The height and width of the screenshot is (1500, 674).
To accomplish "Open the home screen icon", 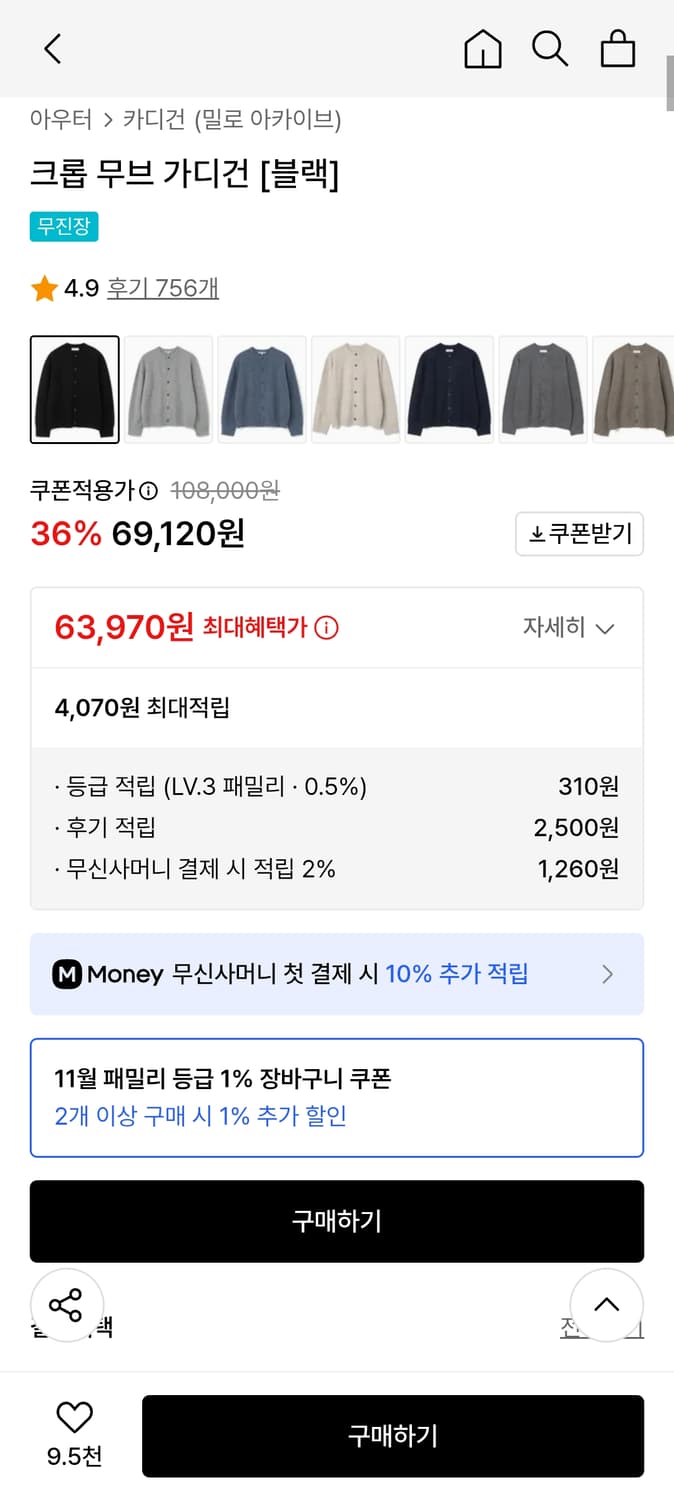I will (x=483, y=48).
